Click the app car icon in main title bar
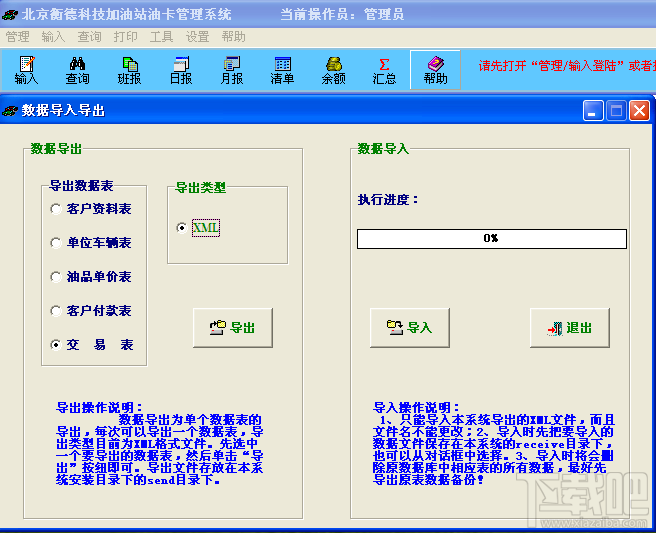This screenshot has width=656, height=533. click(x=10, y=15)
